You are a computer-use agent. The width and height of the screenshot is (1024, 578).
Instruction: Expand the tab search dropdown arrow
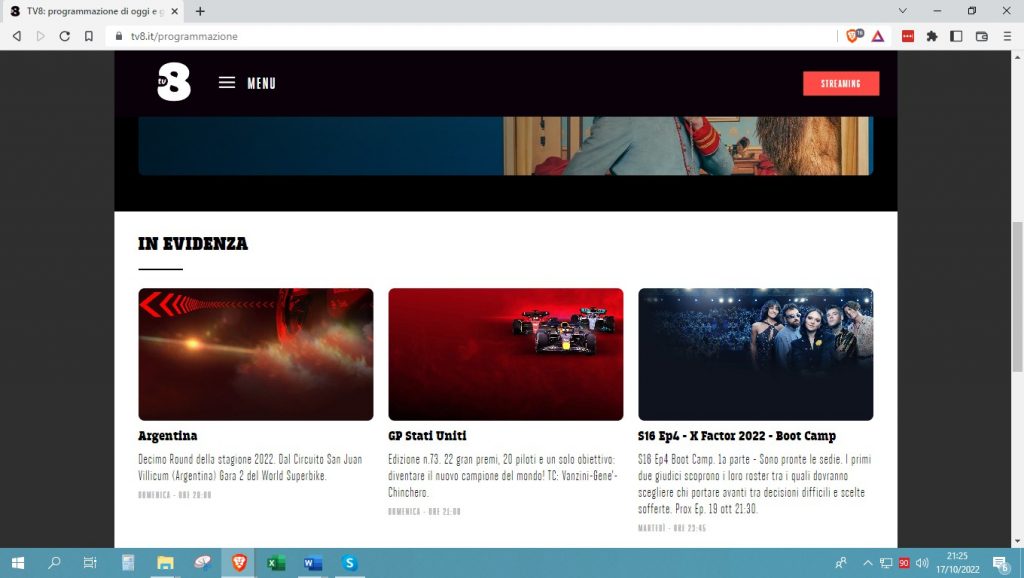pyautogui.click(x=903, y=11)
